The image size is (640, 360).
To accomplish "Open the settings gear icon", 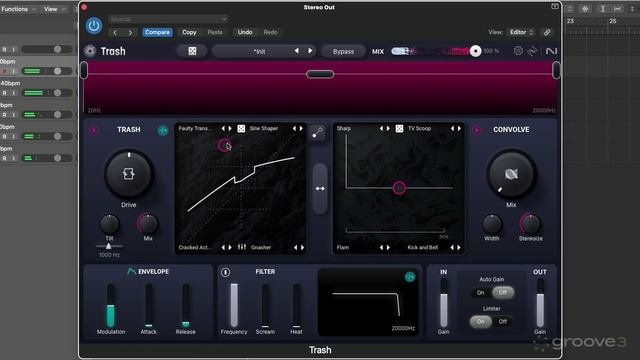I will tap(518, 51).
